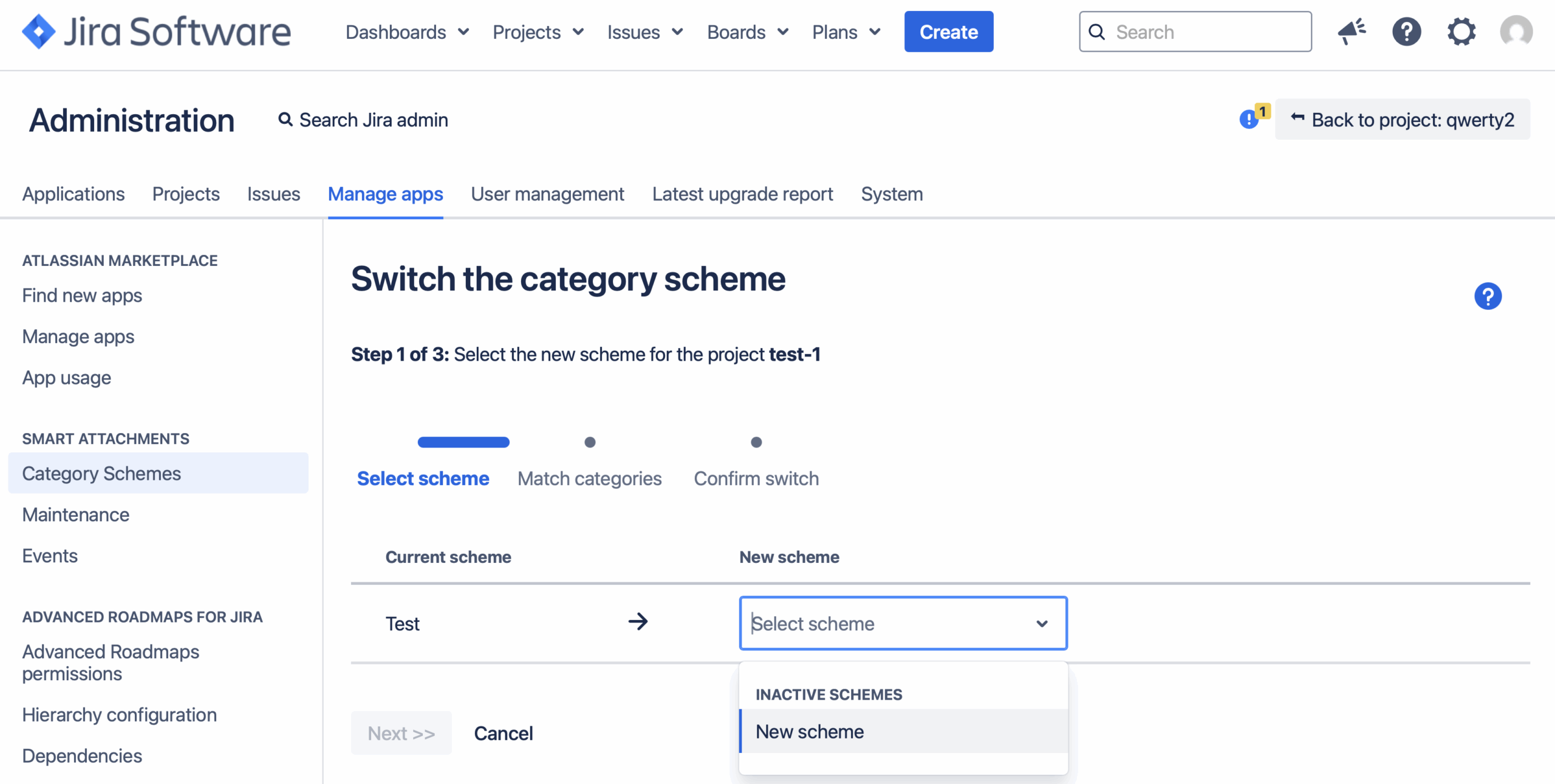The width and height of the screenshot is (1555, 784).
Task: Expand the Boards dropdown menu
Action: click(x=748, y=32)
